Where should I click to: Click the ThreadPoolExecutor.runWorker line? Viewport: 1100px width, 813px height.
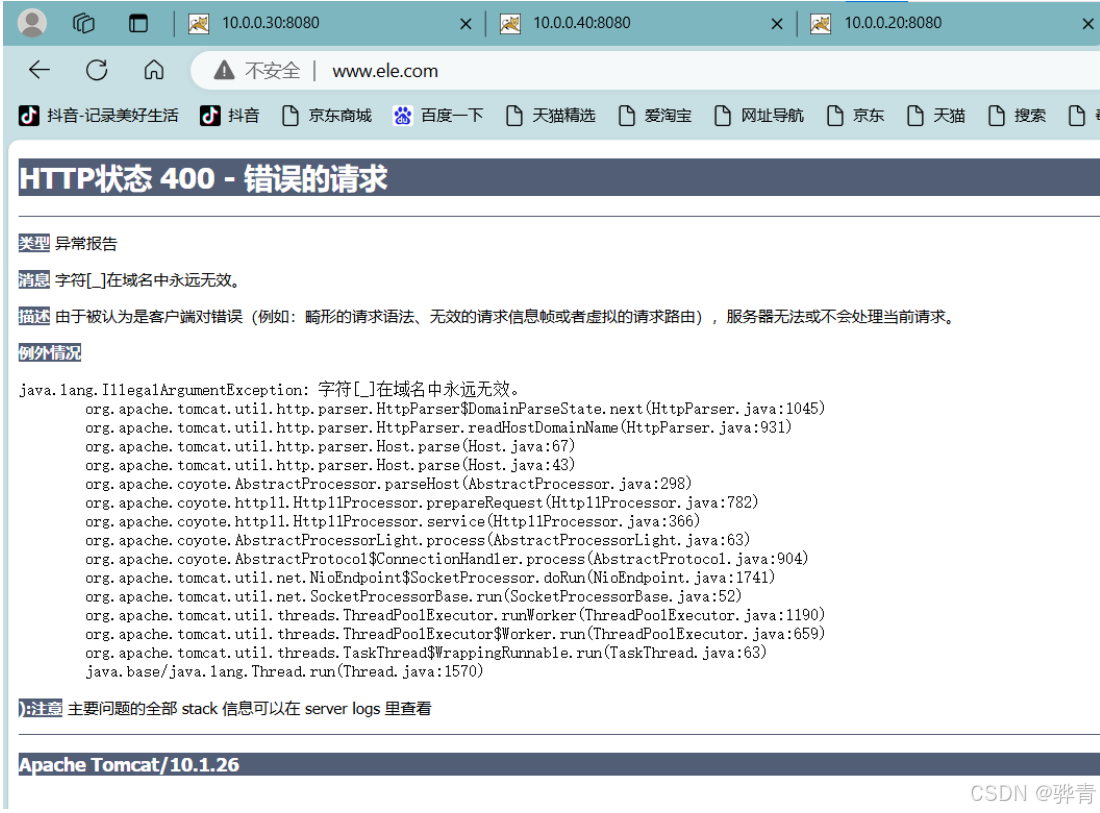tap(455, 615)
